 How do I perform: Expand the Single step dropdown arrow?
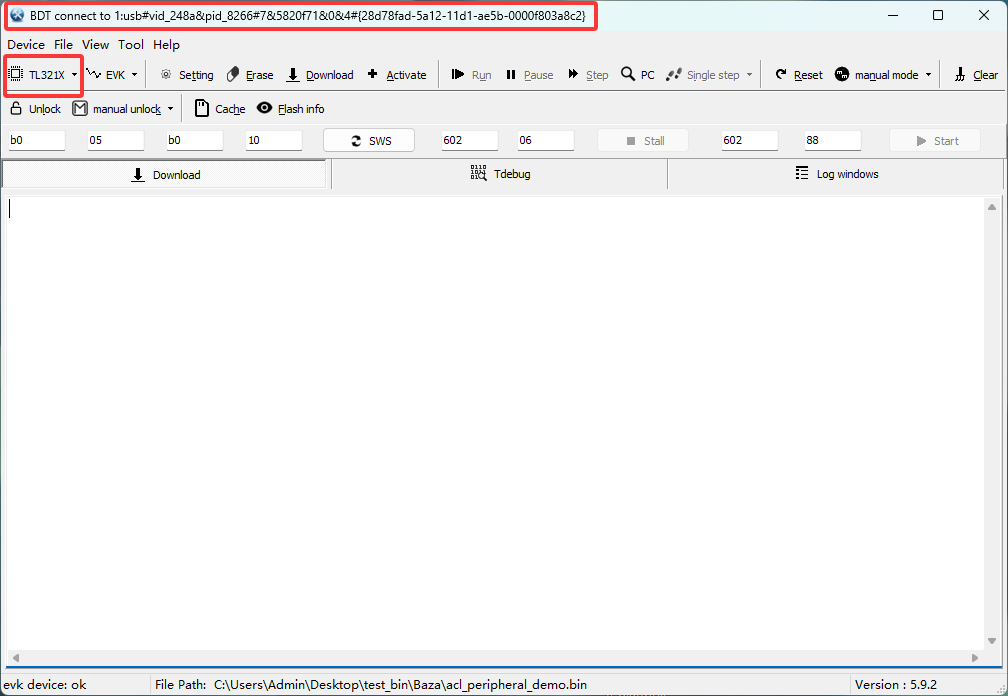pyautogui.click(x=749, y=75)
